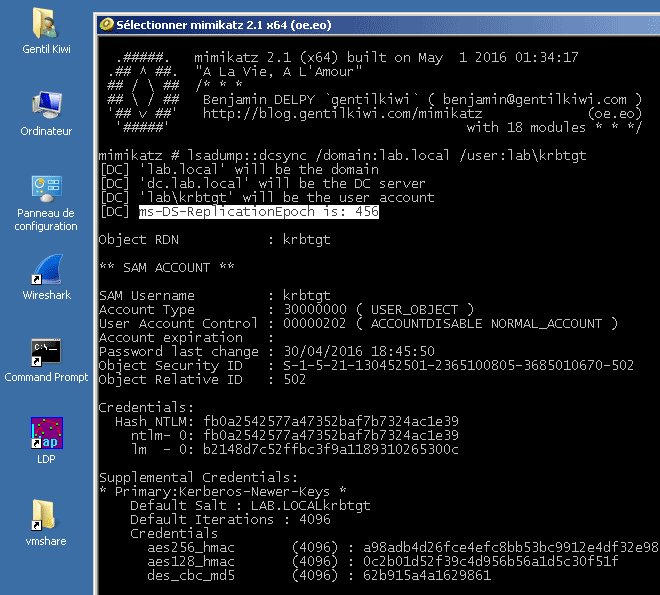
Task: Click the mimikatz window title text
Action: 224,25
